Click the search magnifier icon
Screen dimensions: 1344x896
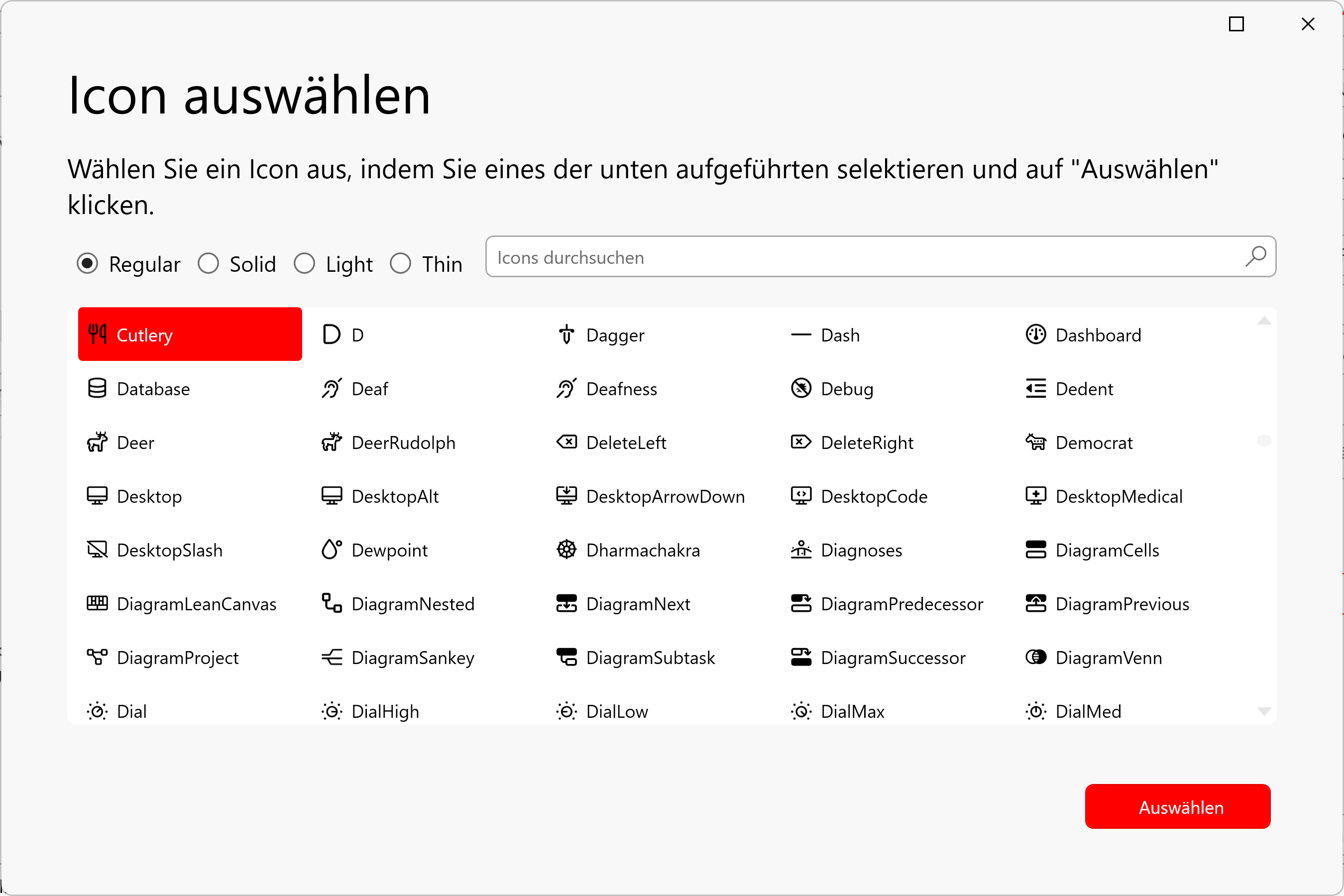pos(1255,256)
